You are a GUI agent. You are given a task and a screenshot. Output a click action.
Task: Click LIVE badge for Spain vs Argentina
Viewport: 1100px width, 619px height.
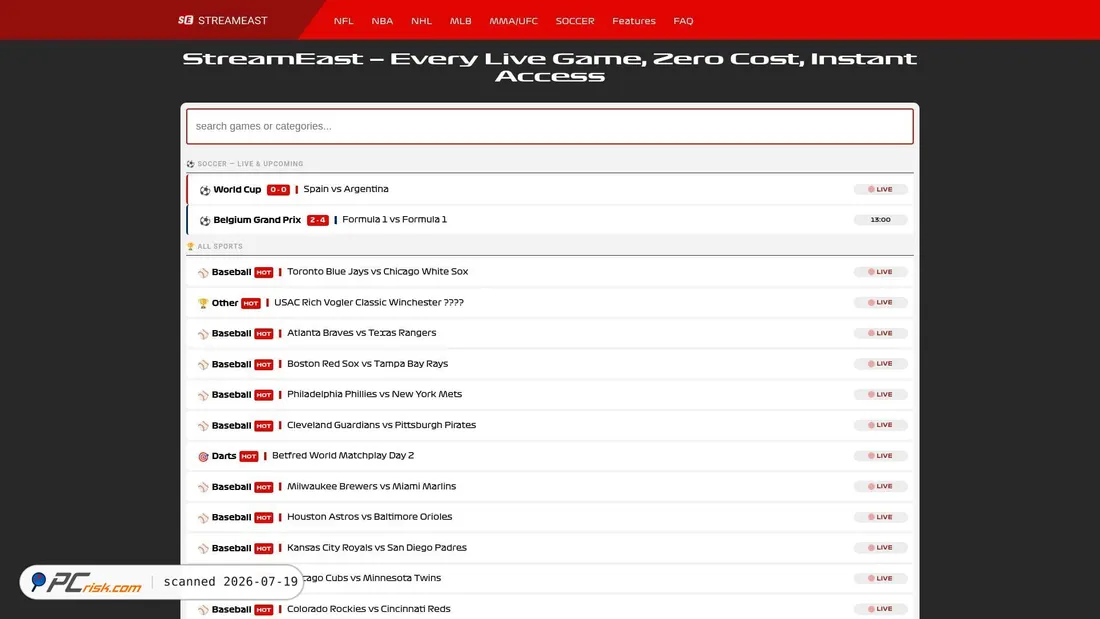click(880, 189)
